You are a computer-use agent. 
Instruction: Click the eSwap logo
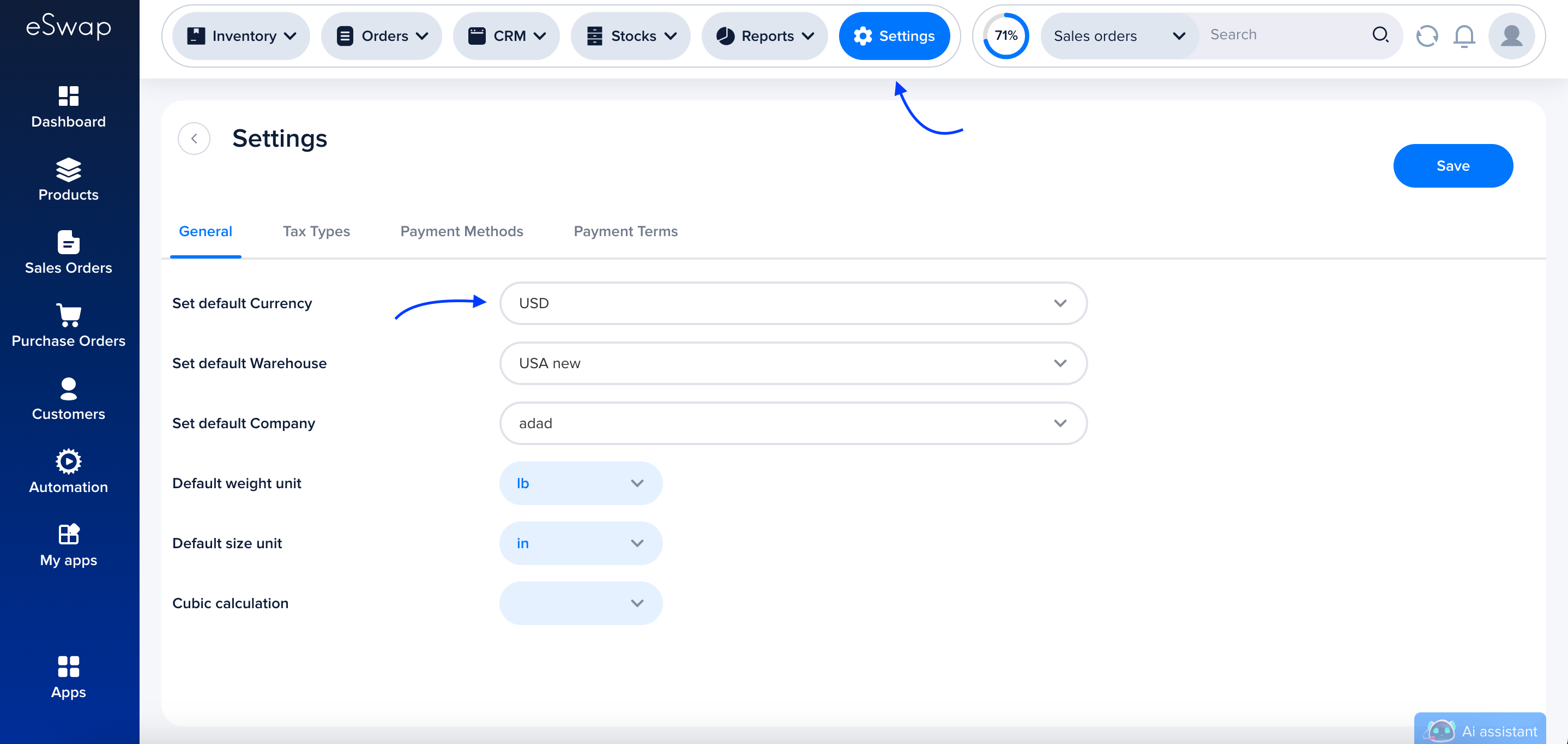(68, 26)
